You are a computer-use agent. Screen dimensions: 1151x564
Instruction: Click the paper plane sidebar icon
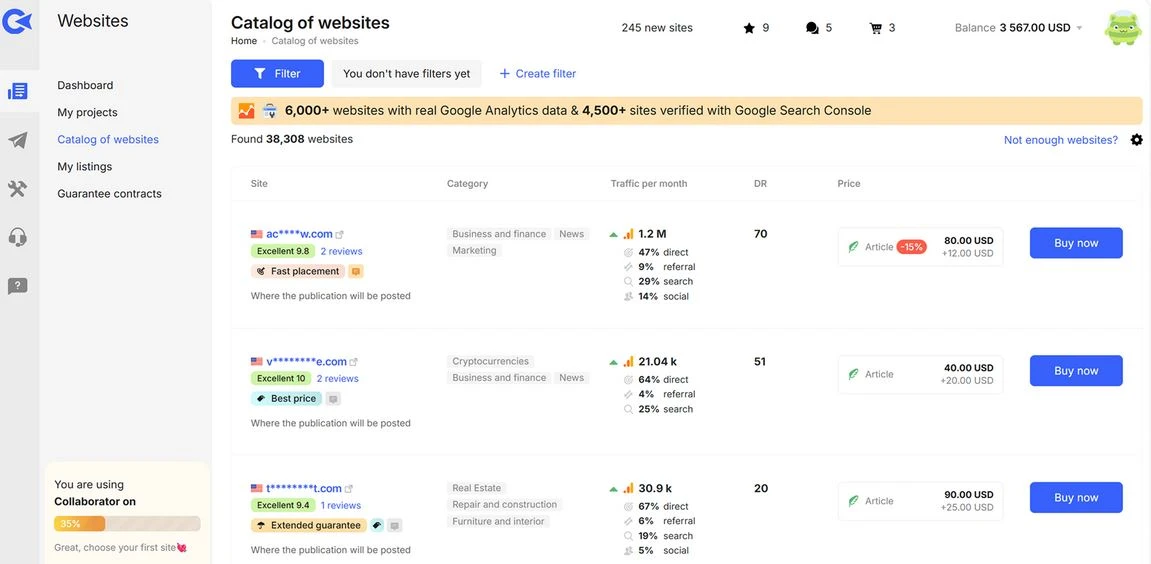click(x=17, y=140)
